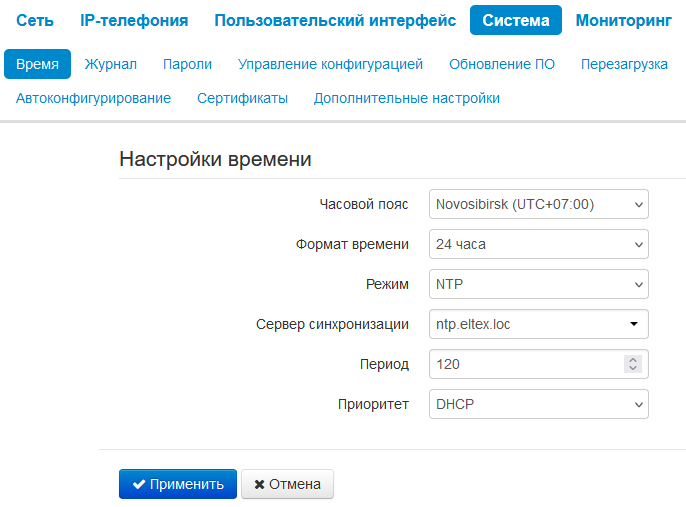The width and height of the screenshot is (686, 507).
Task: Go to the Мониторинг tab
Action: [624, 20]
